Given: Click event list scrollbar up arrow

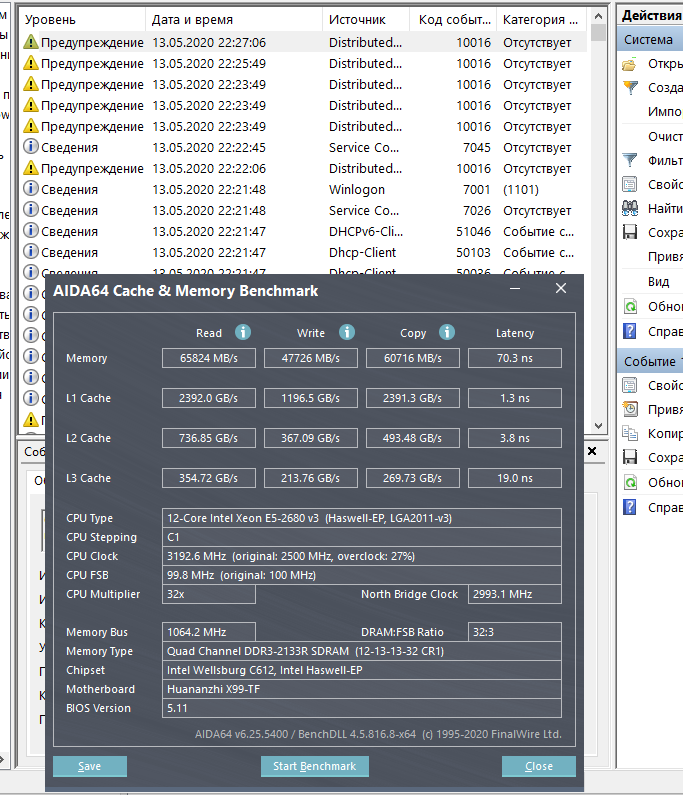Looking at the screenshot, I should 598,16.
